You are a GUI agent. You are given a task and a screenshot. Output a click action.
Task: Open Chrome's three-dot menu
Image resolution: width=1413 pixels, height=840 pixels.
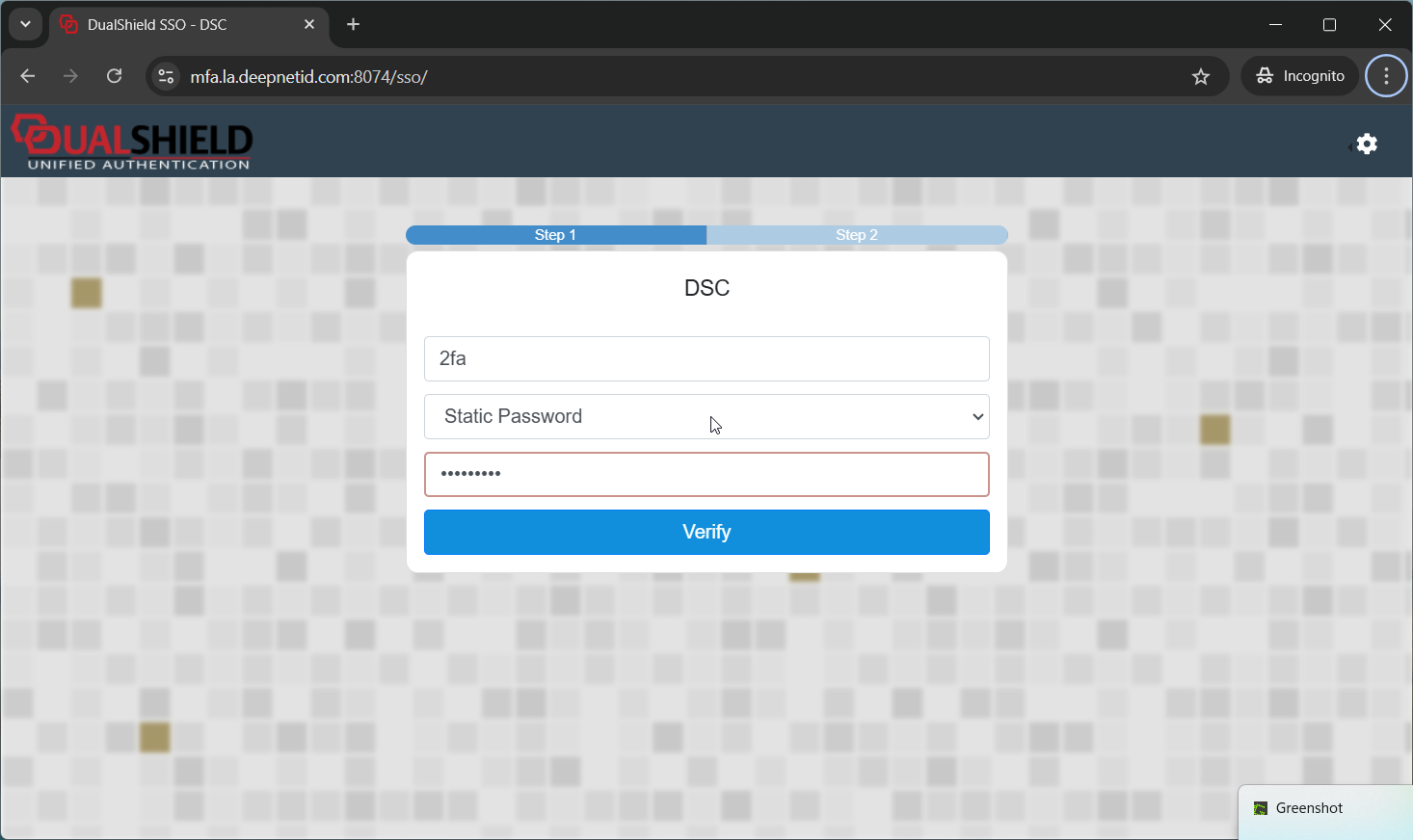click(x=1386, y=76)
